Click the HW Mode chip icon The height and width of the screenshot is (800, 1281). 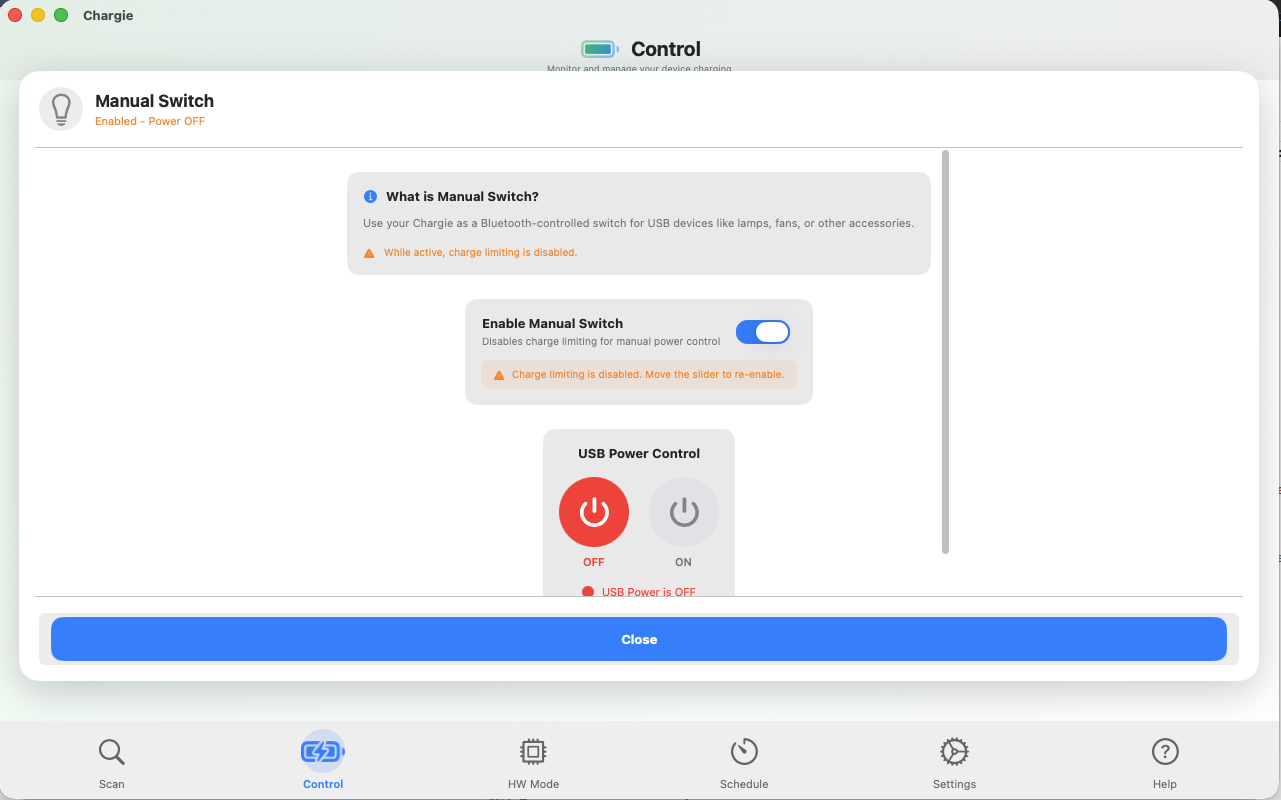533,752
